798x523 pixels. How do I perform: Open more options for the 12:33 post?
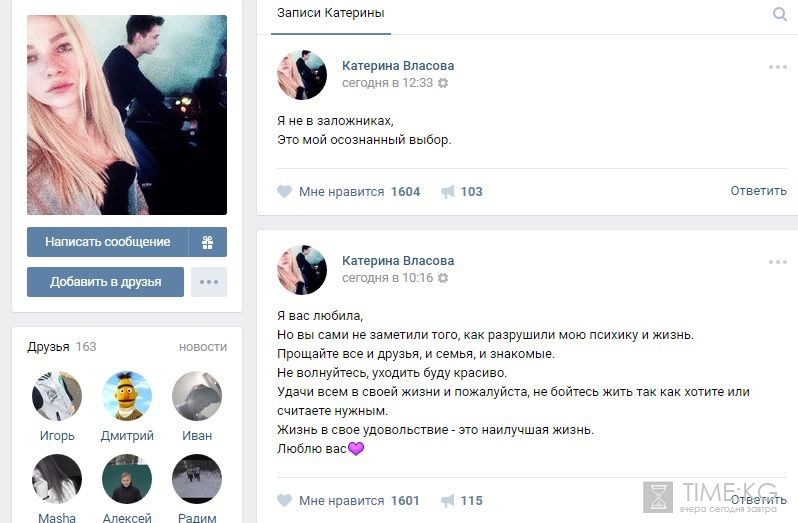pyautogui.click(x=778, y=67)
